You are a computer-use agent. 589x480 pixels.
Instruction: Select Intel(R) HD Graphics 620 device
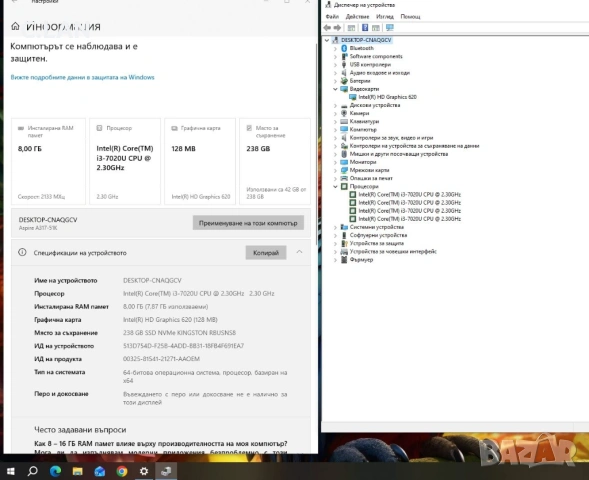pyautogui.click(x=387, y=97)
